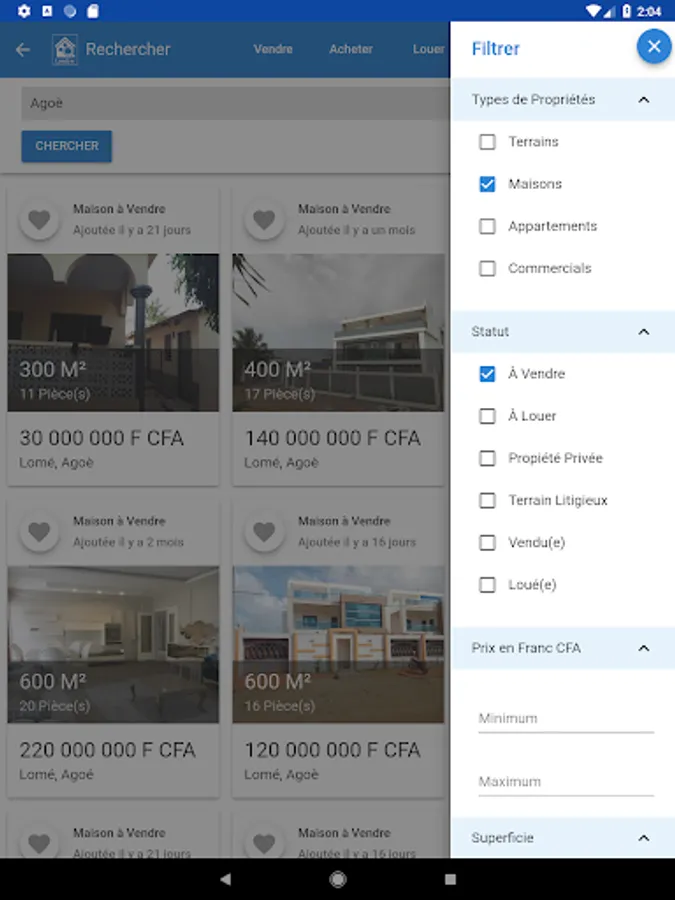Favorite the 140 000 000 F CFA house
This screenshot has height=900, width=675.
pos(264,219)
